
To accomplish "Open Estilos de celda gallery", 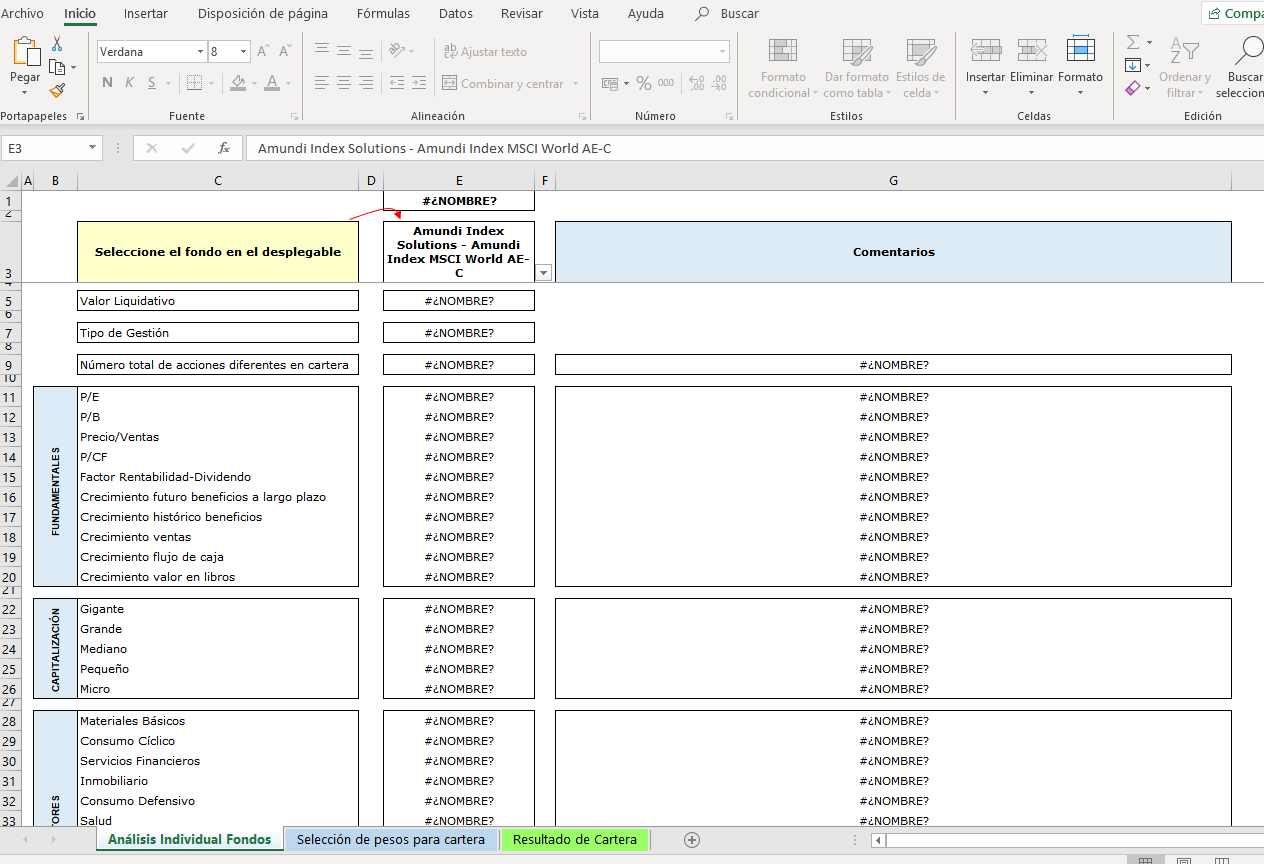I will [920, 68].
